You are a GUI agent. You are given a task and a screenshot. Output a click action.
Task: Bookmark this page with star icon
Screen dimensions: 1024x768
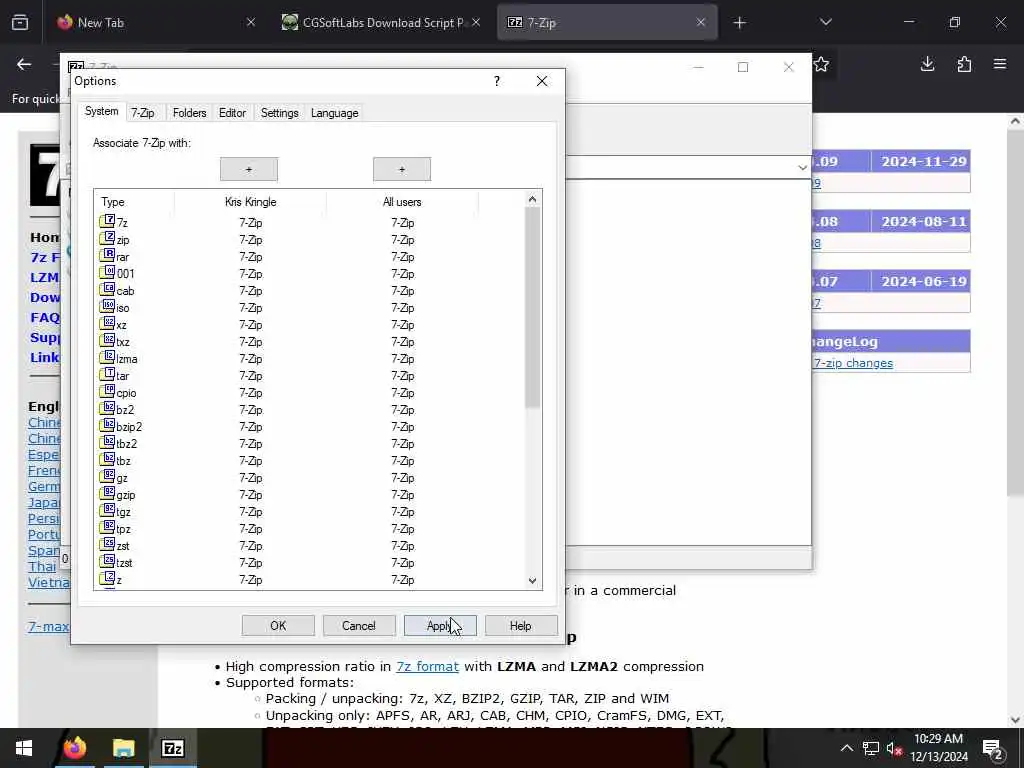tap(822, 64)
